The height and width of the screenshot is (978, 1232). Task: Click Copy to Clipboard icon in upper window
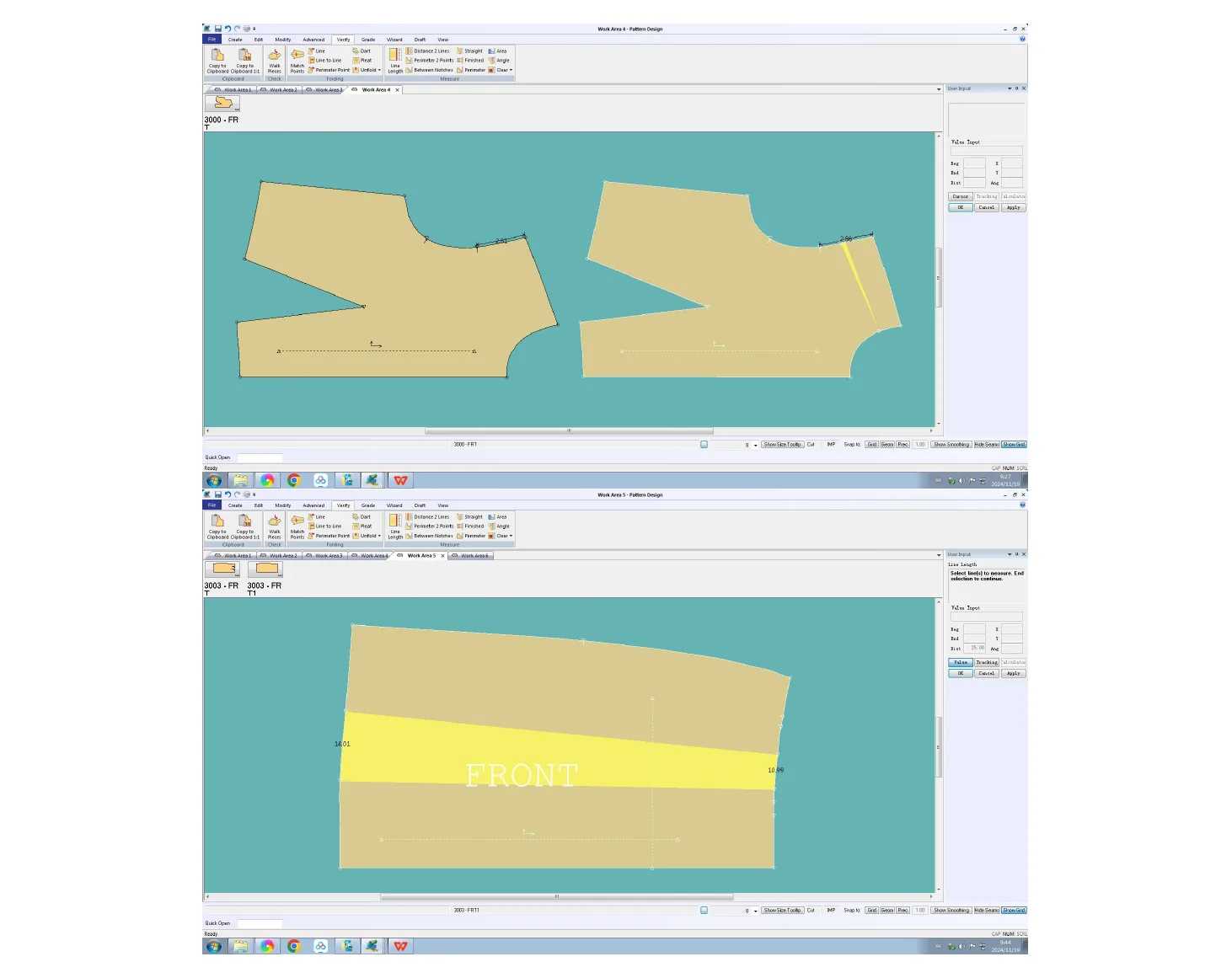[217, 61]
